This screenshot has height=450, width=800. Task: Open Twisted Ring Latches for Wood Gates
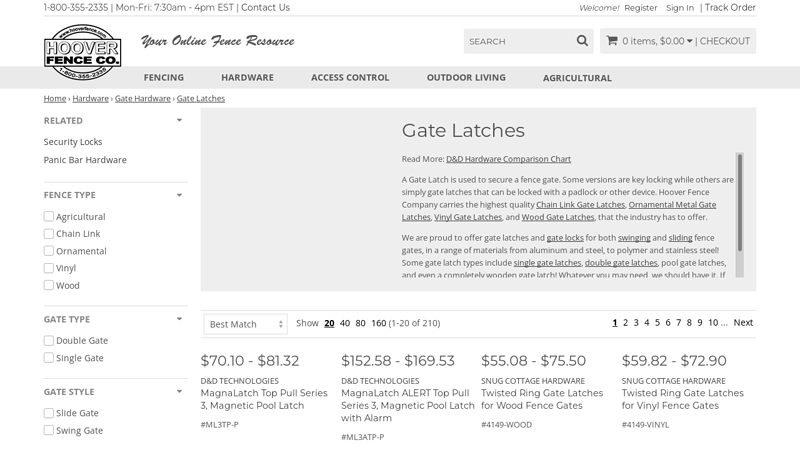[x=542, y=399]
